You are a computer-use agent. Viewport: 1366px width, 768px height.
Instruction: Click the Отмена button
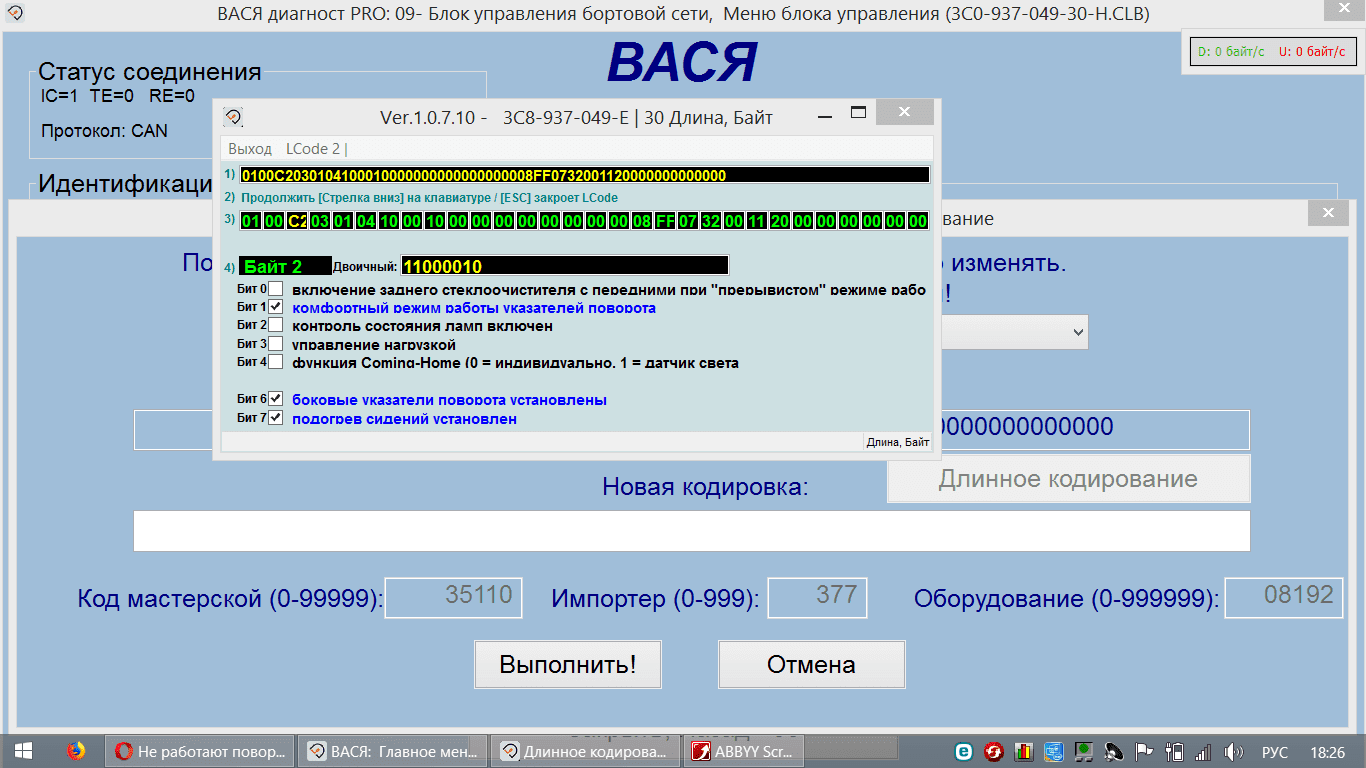pyautogui.click(x=811, y=664)
